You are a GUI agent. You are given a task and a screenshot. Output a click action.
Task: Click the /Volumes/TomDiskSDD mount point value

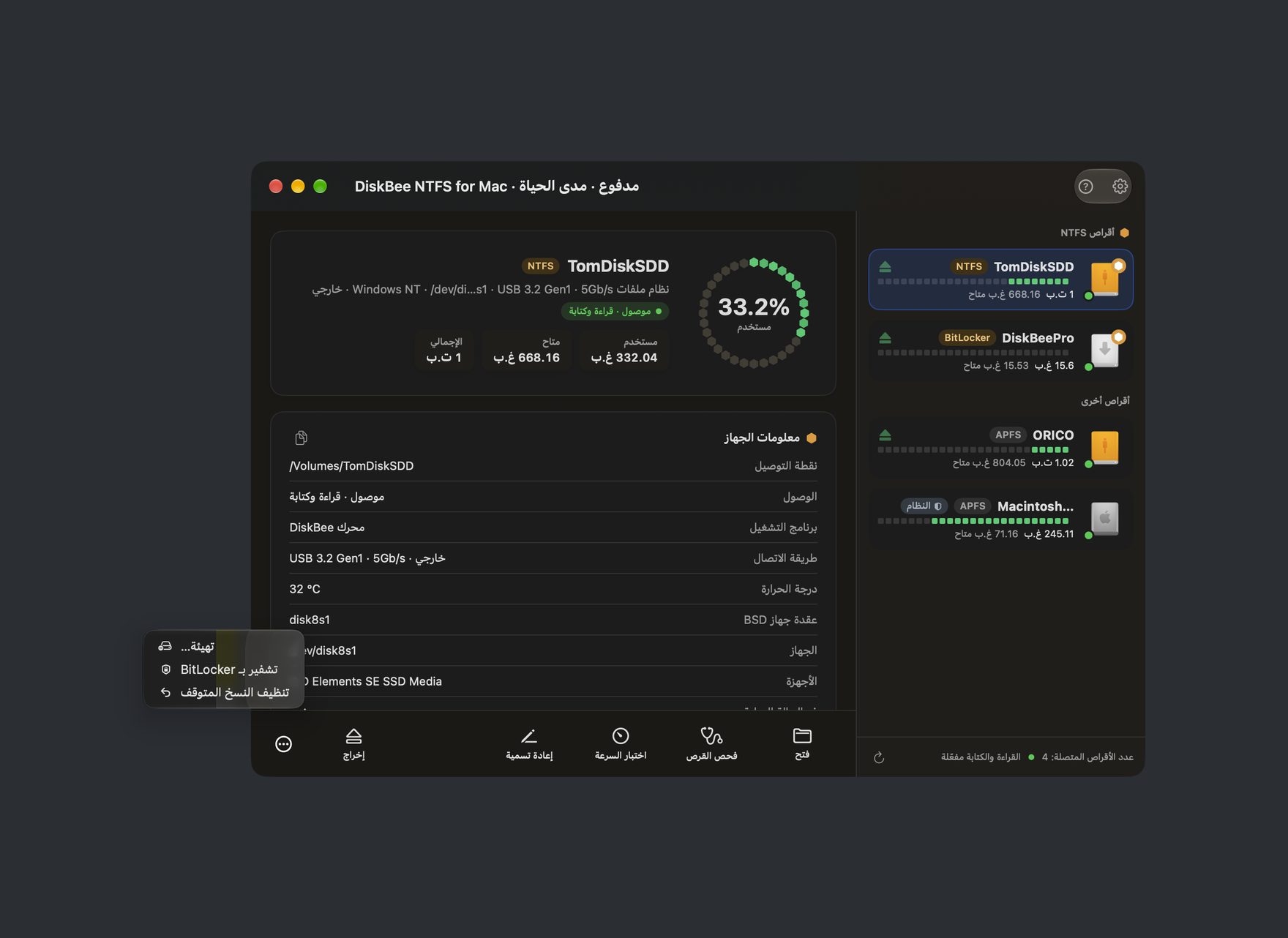coord(351,466)
